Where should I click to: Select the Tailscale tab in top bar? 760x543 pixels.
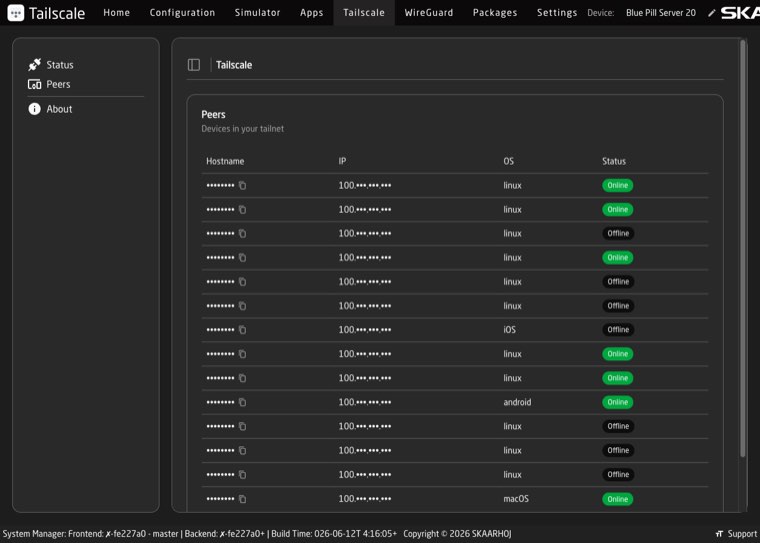[364, 13]
